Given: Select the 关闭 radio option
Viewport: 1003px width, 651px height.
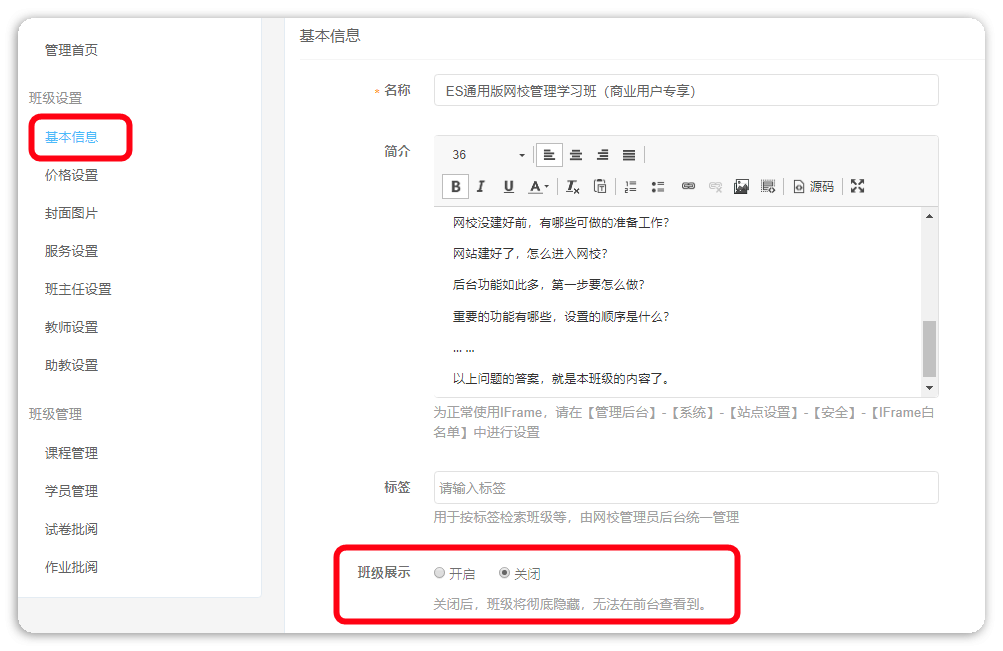Looking at the screenshot, I should [505, 574].
